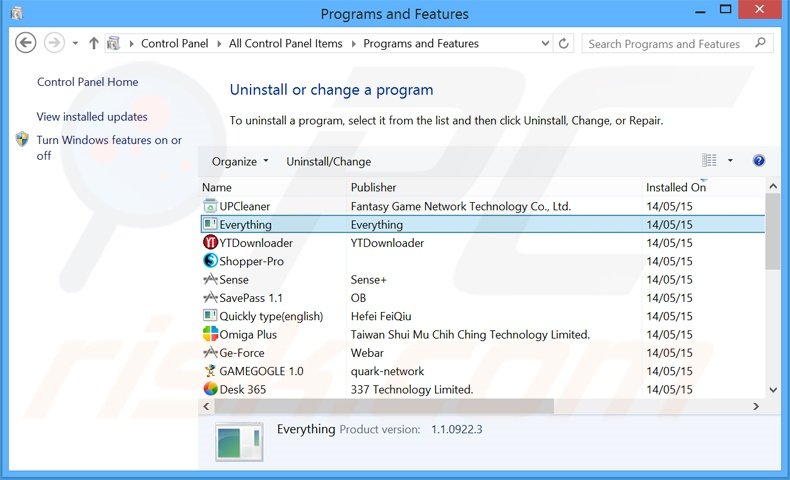Open the help question mark icon
Image resolution: width=790 pixels, height=480 pixels.
point(758,161)
